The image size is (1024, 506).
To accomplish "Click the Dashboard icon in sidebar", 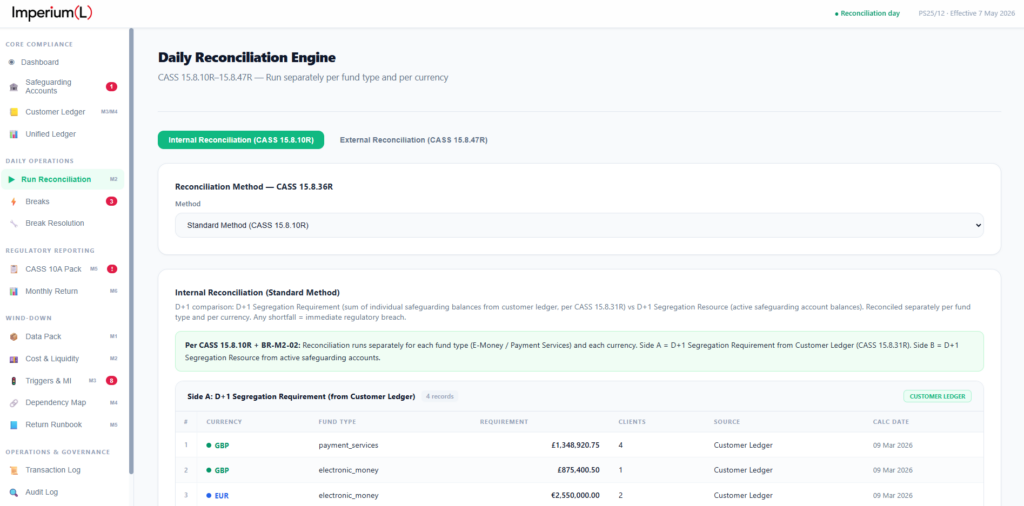I will point(12,62).
